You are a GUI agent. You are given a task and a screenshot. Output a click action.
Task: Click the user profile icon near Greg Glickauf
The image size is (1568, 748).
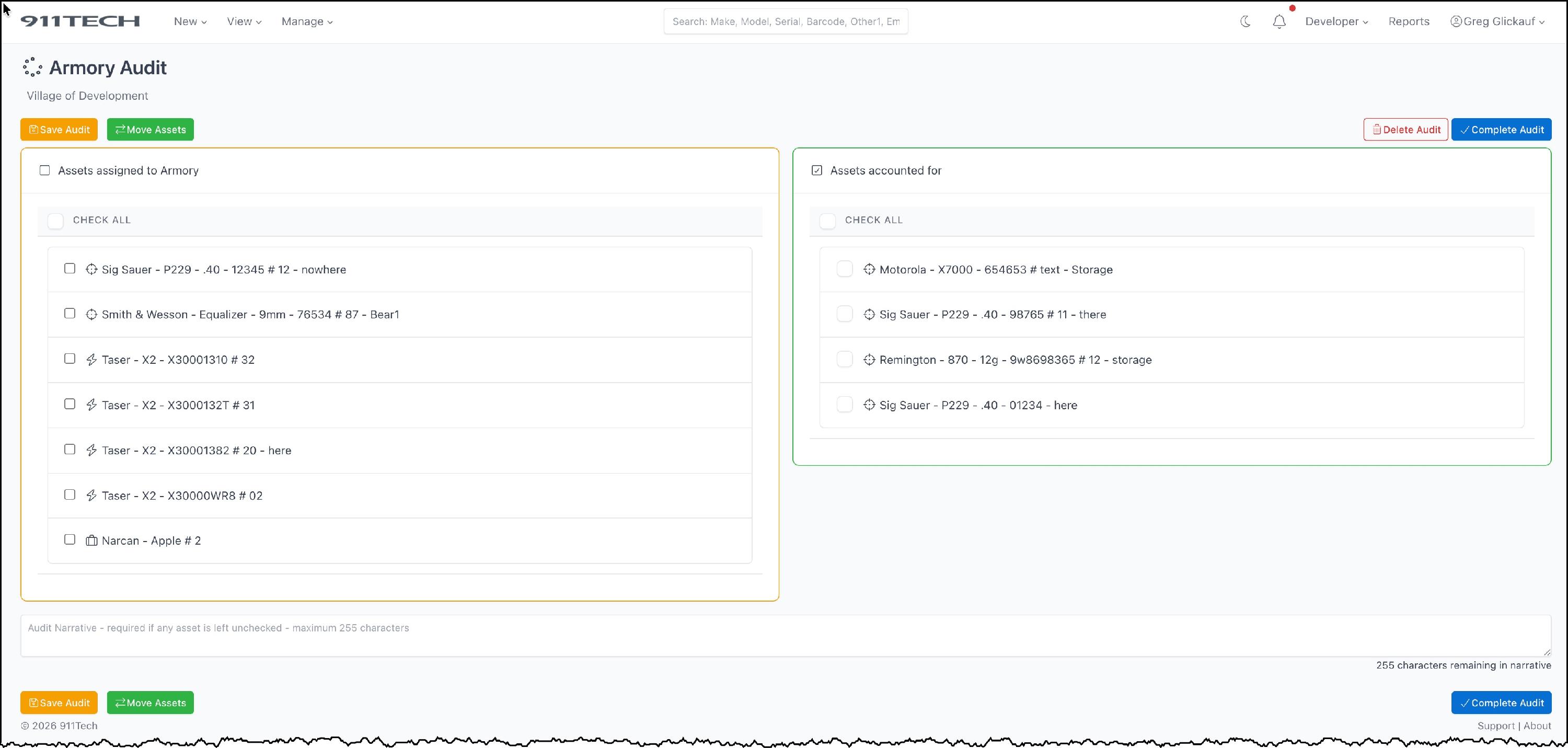click(1456, 21)
